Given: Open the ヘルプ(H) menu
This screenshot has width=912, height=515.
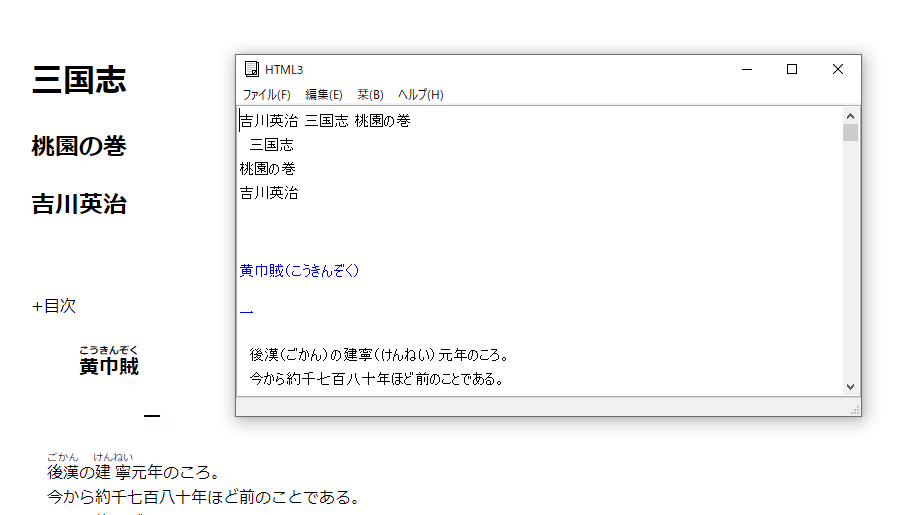Looking at the screenshot, I should (x=421, y=94).
